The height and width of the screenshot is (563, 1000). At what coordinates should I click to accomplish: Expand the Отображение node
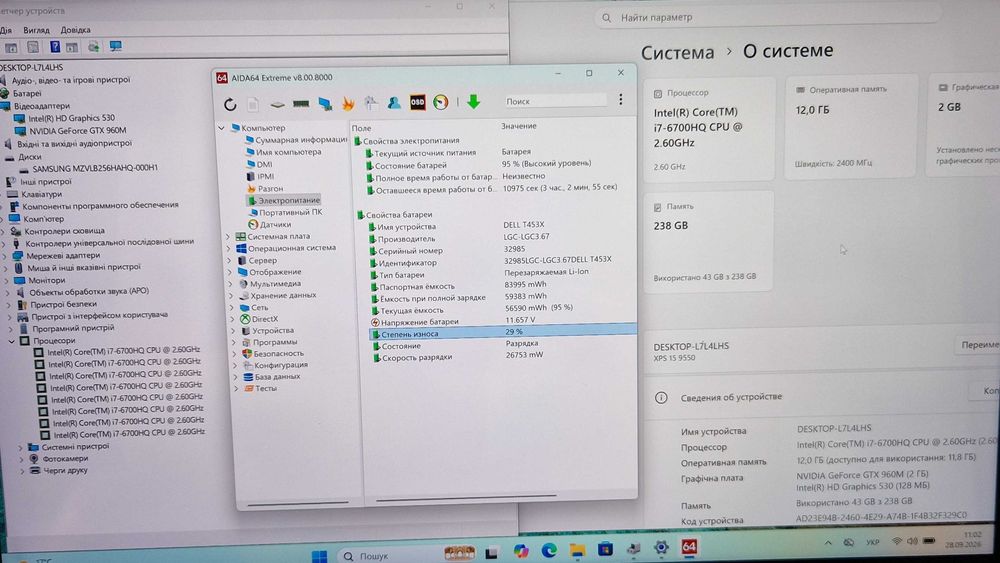coord(230,272)
